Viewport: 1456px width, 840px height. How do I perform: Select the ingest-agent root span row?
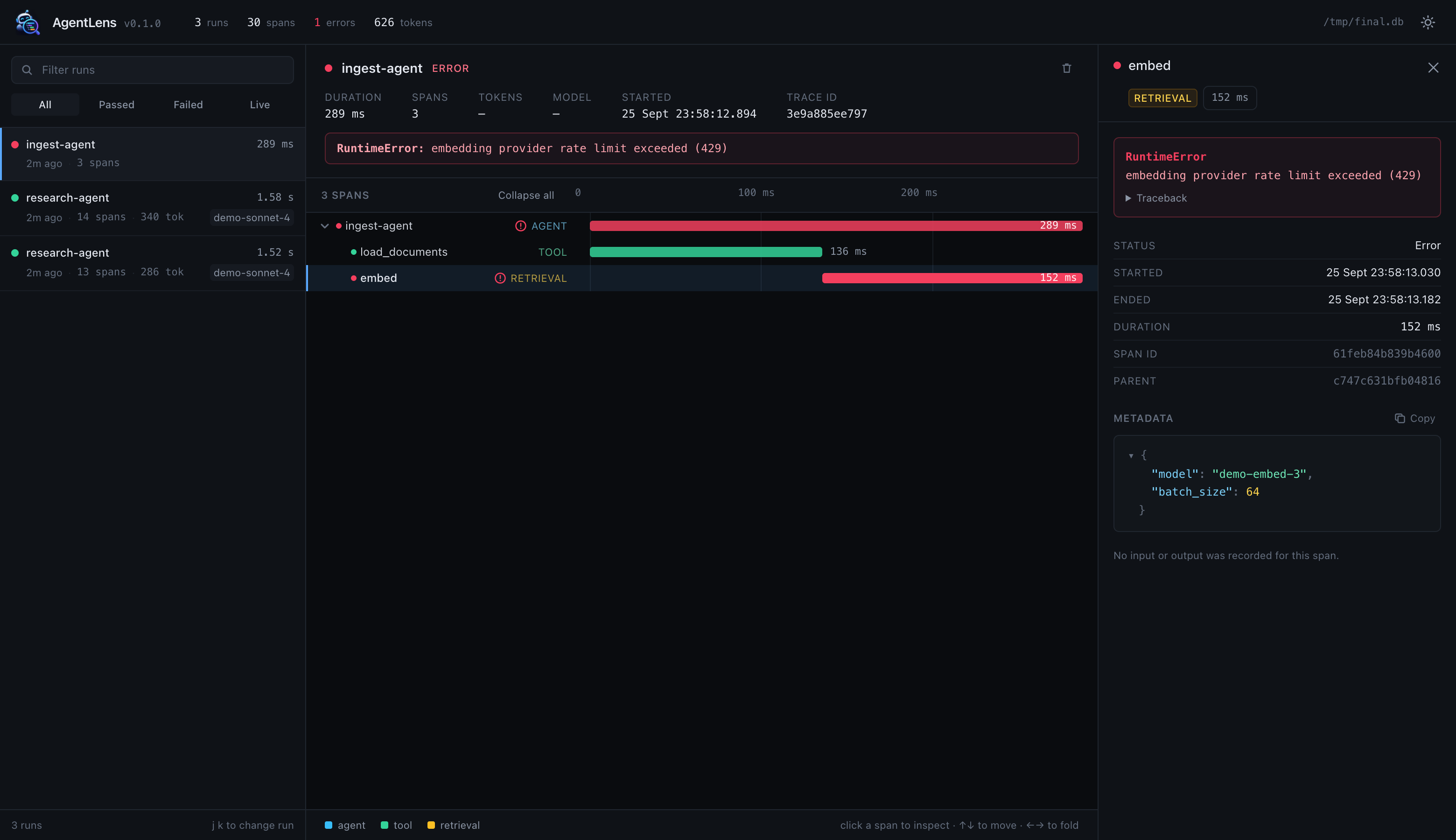click(701, 226)
